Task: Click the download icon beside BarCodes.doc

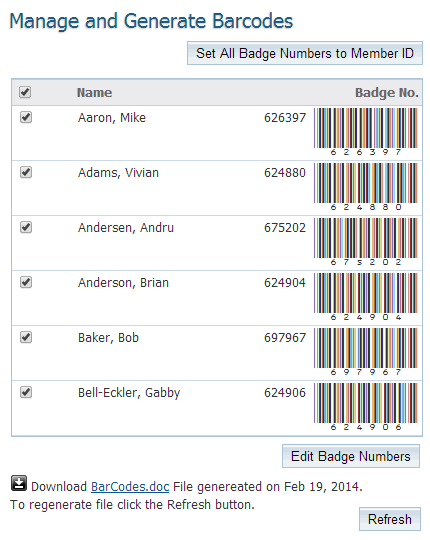Action: pyautogui.click(x=19, y=482)
